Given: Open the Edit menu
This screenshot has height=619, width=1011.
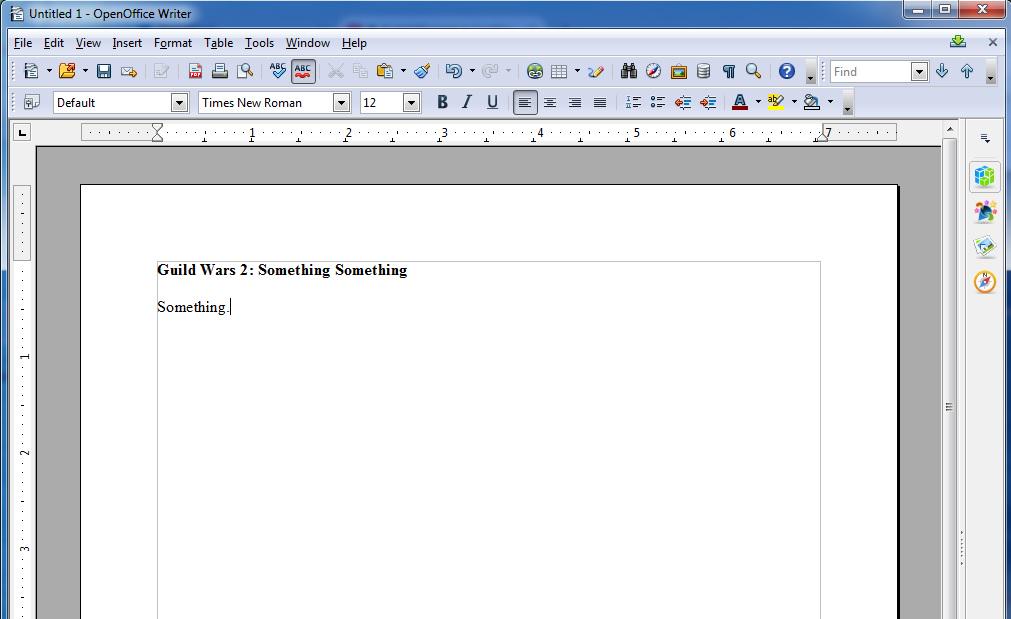Looking at the screenshot, I should [54, 43].
